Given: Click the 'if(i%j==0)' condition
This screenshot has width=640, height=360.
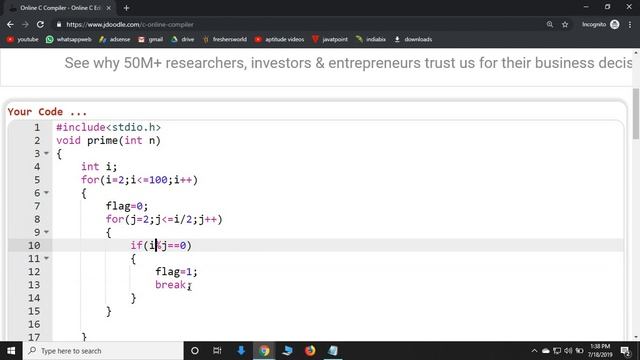Looking at the screenshot, I should [161, 245].
